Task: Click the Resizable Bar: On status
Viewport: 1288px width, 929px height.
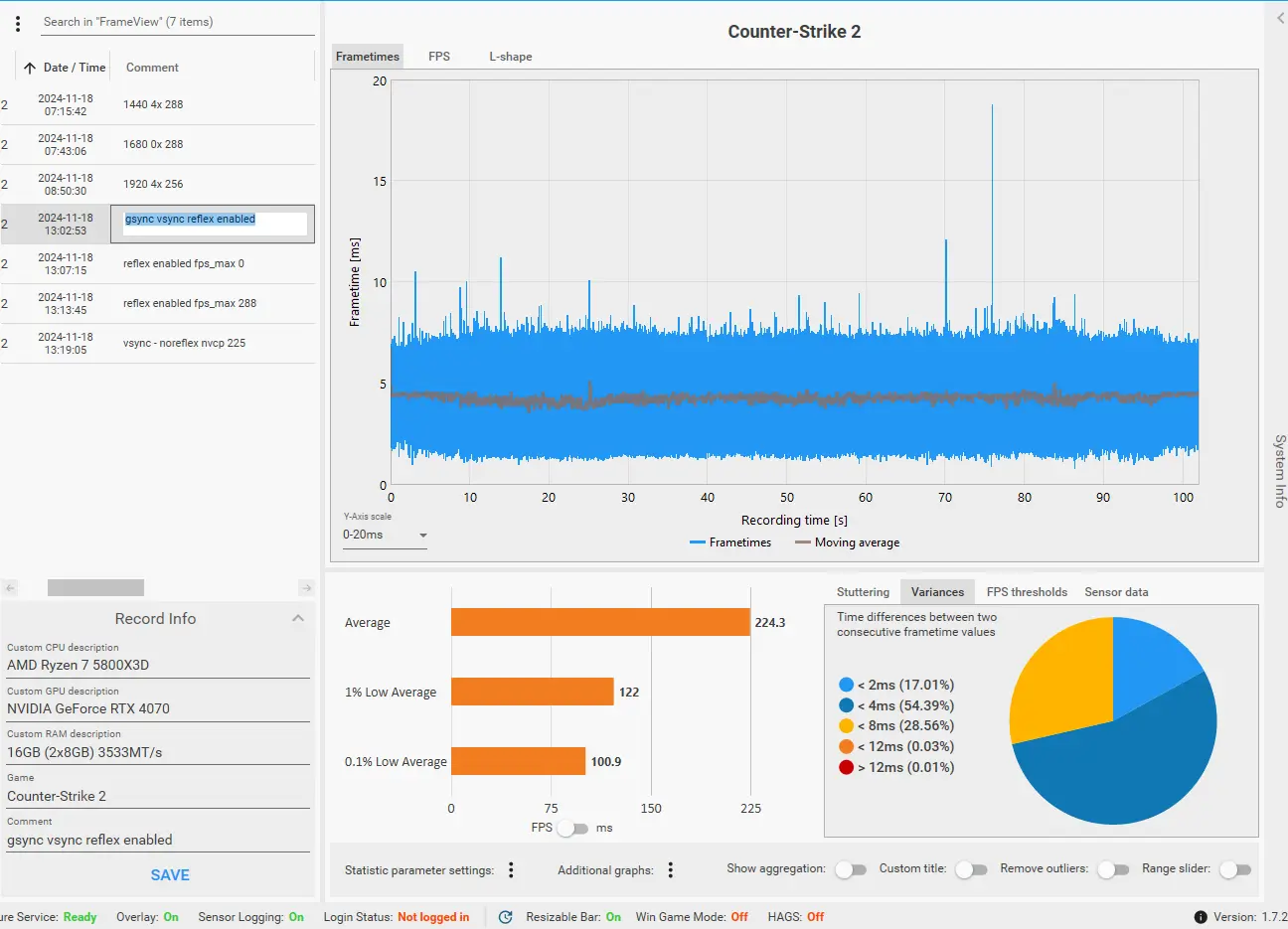Action: point(573,917)
